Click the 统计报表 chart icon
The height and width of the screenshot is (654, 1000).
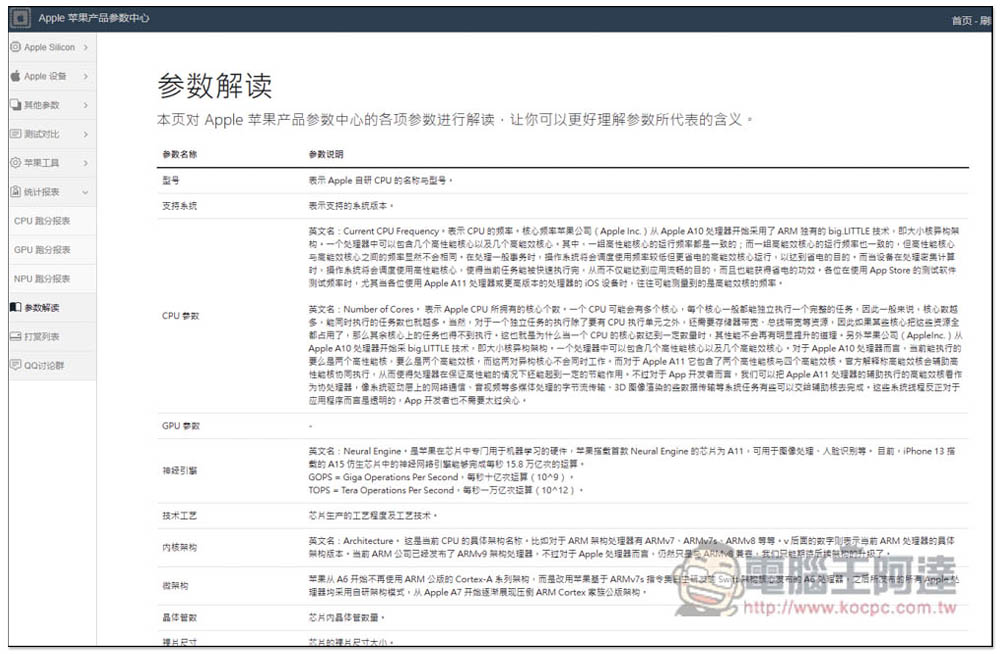click(x=16, y=192)
